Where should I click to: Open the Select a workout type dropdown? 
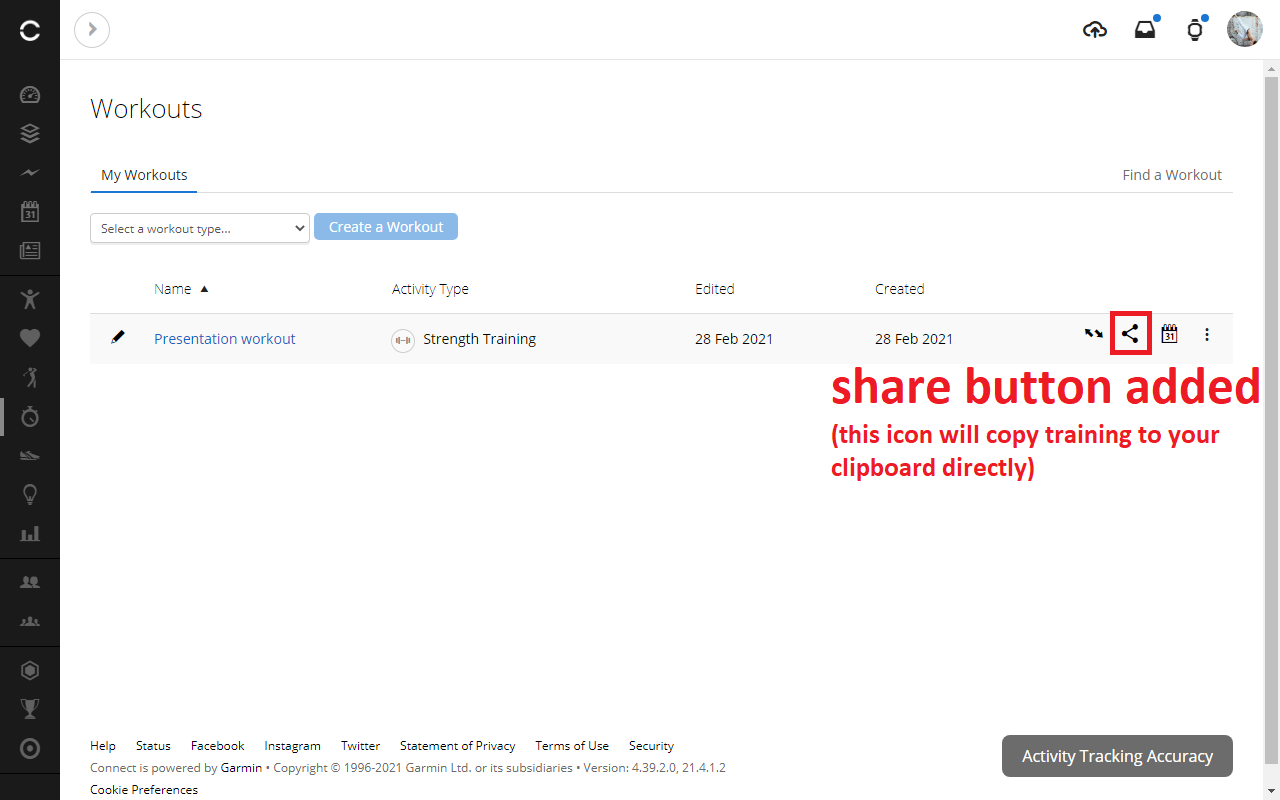[x=200, y=228]
